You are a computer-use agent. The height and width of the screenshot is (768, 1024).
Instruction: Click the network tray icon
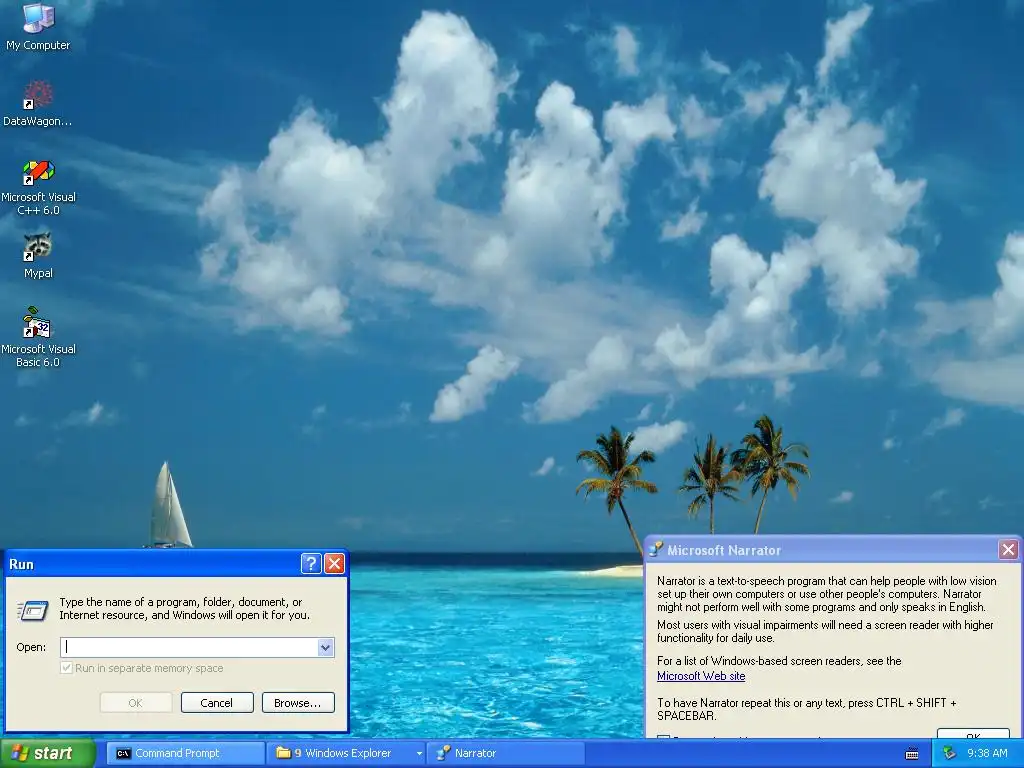point(950,753)
